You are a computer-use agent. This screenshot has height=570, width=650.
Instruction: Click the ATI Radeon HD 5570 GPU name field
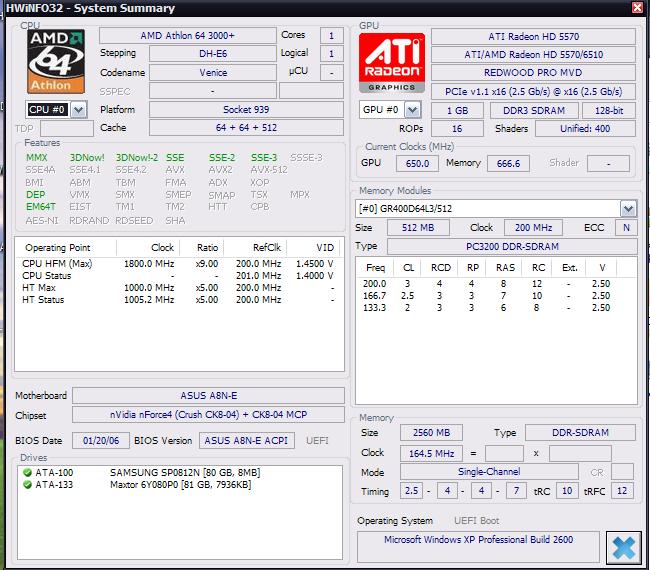click(x=533, y=36)
